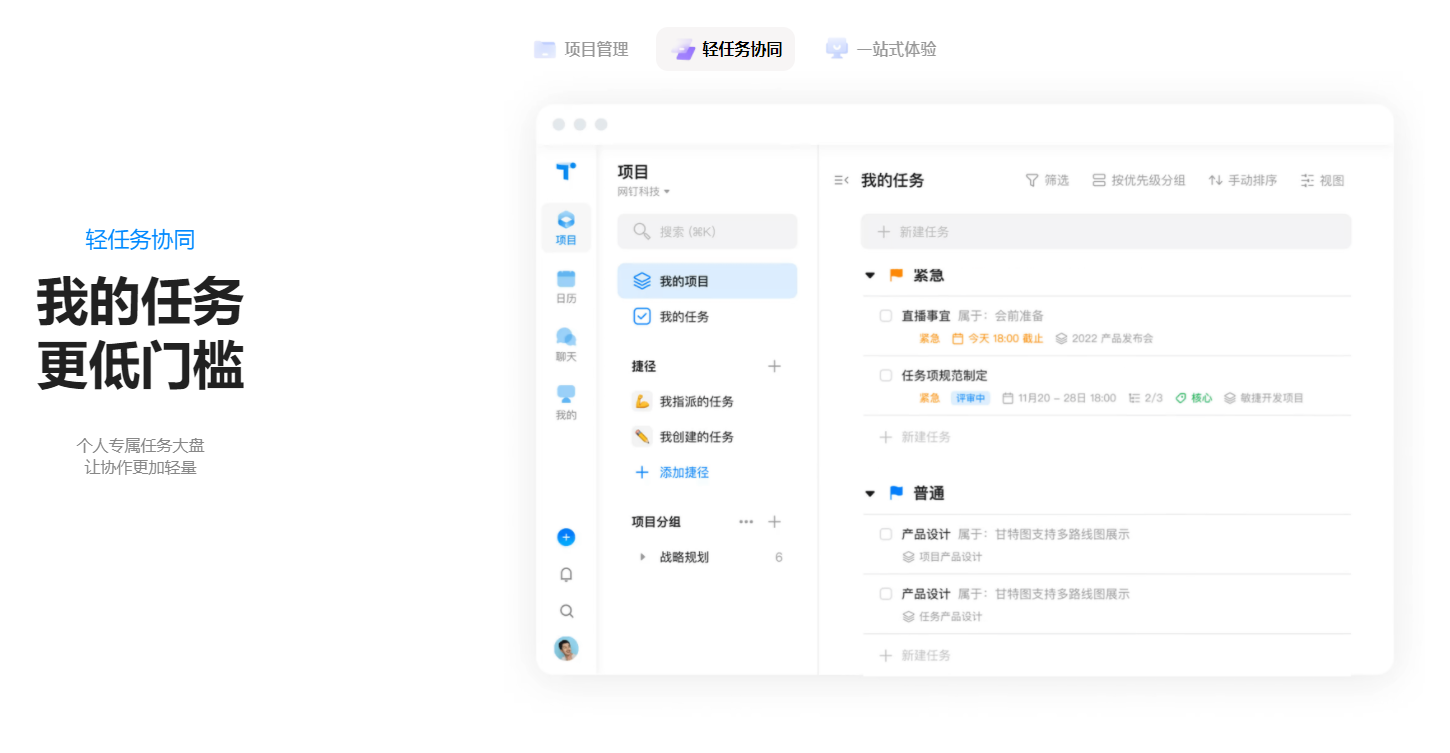The width and height of the screenshot is (1450, 753).
Task: Click the 今天 18:00 截止 due date tag
Action: pos(997,338)
